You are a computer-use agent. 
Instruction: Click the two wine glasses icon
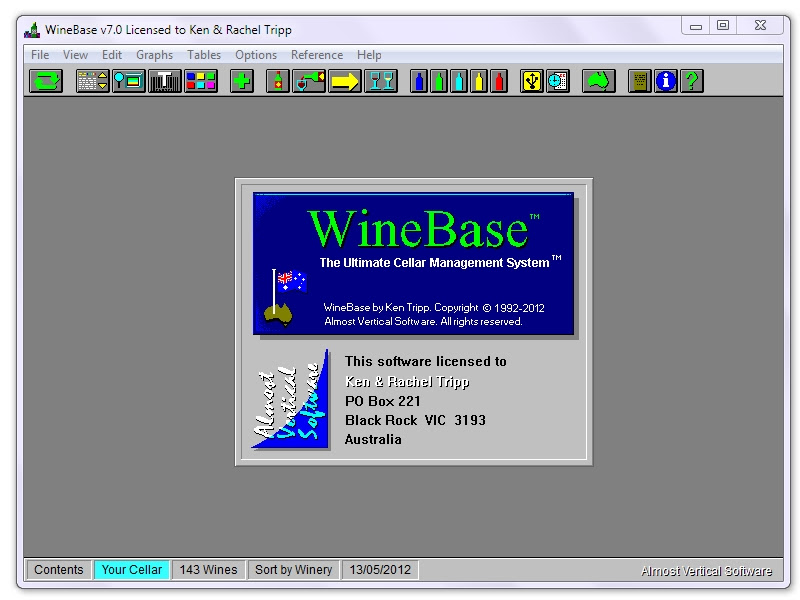pyautogui.click(x=381, y=81)
